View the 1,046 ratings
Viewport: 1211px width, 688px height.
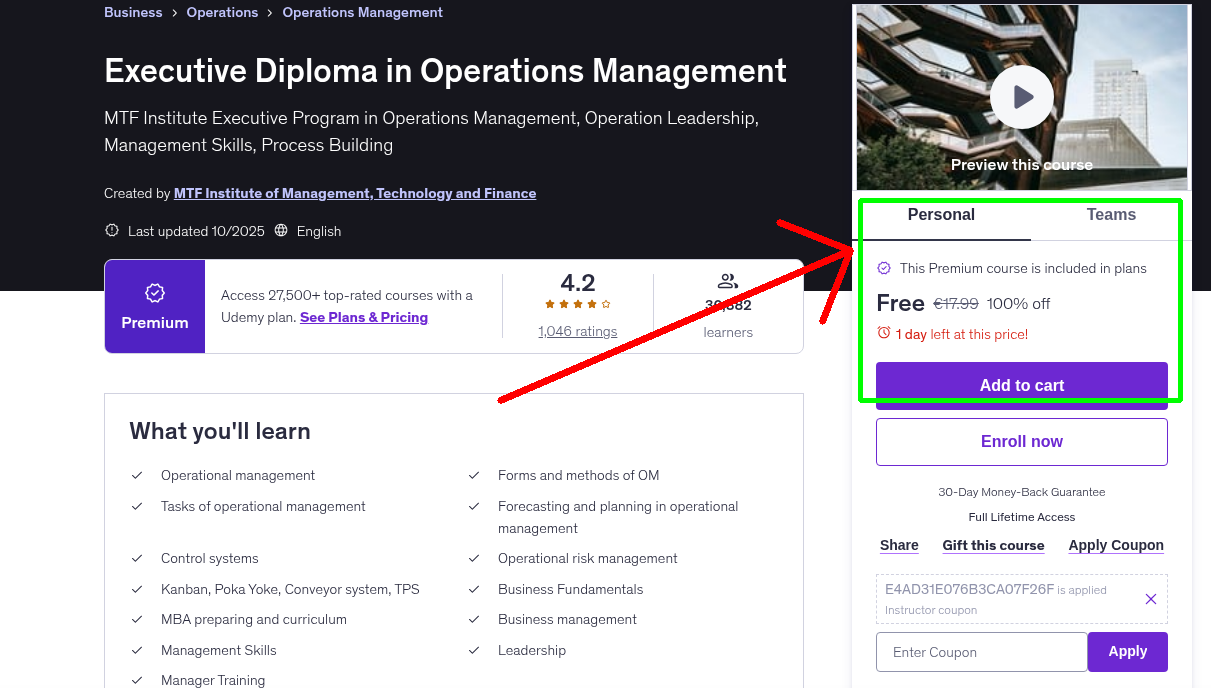(577, 330)
